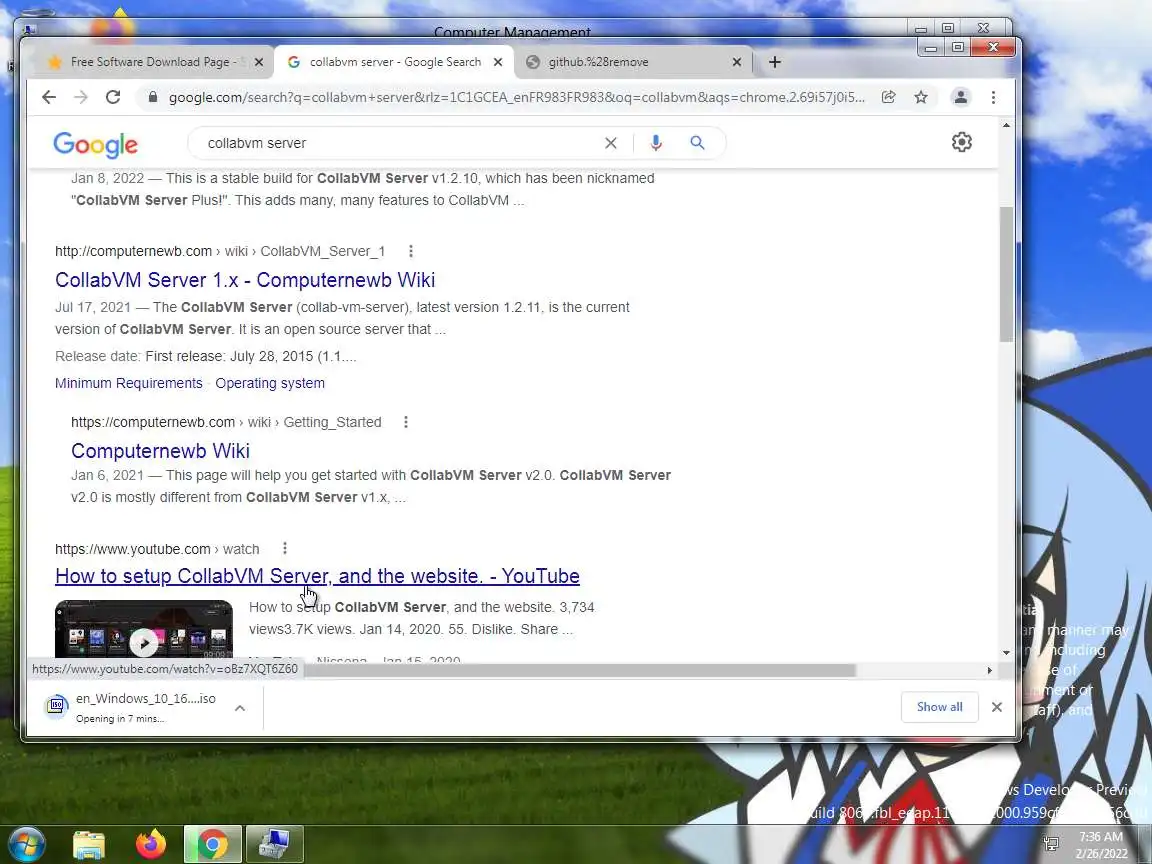This screenshot has width=1152, height=864.
Task: Open How to setup CollabVM Server YouTube link
Action: coord(317,576)
